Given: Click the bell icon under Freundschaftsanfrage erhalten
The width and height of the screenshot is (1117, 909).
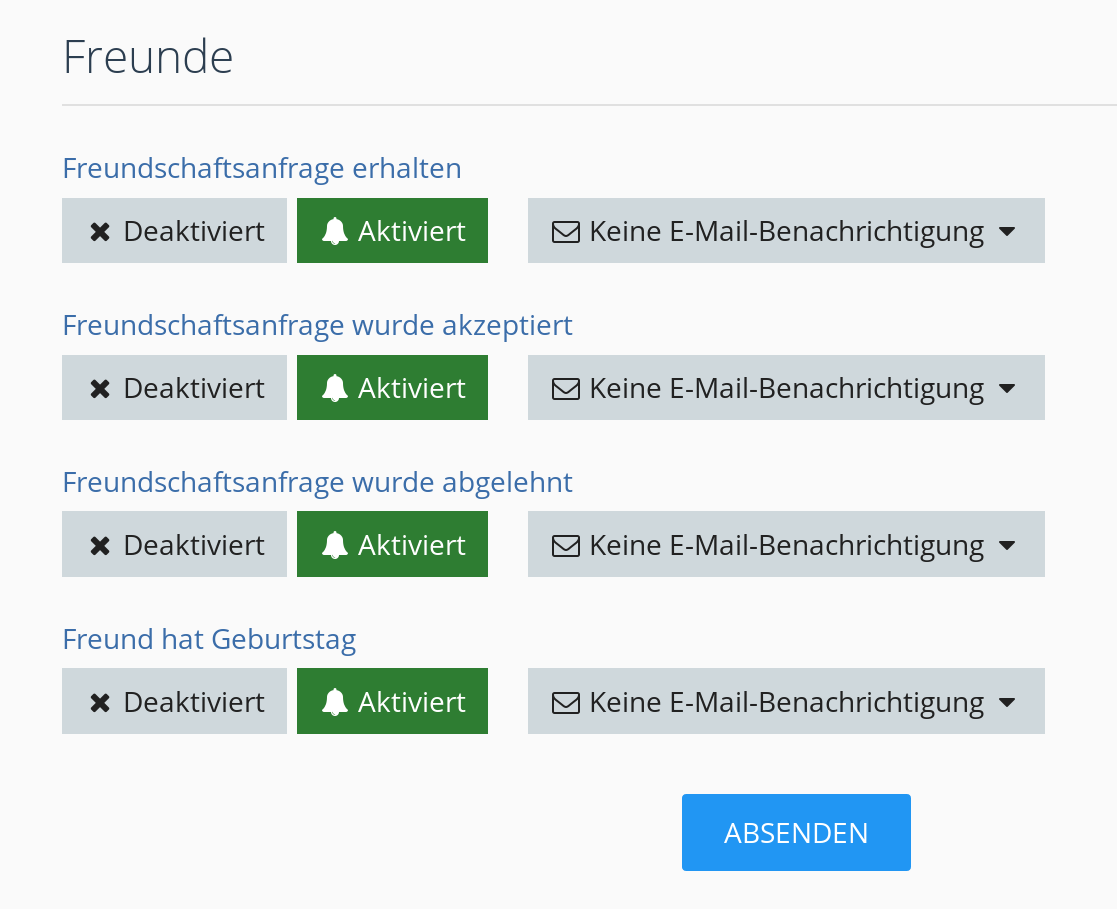Looking at the screenshot, I should coord(335,232).
